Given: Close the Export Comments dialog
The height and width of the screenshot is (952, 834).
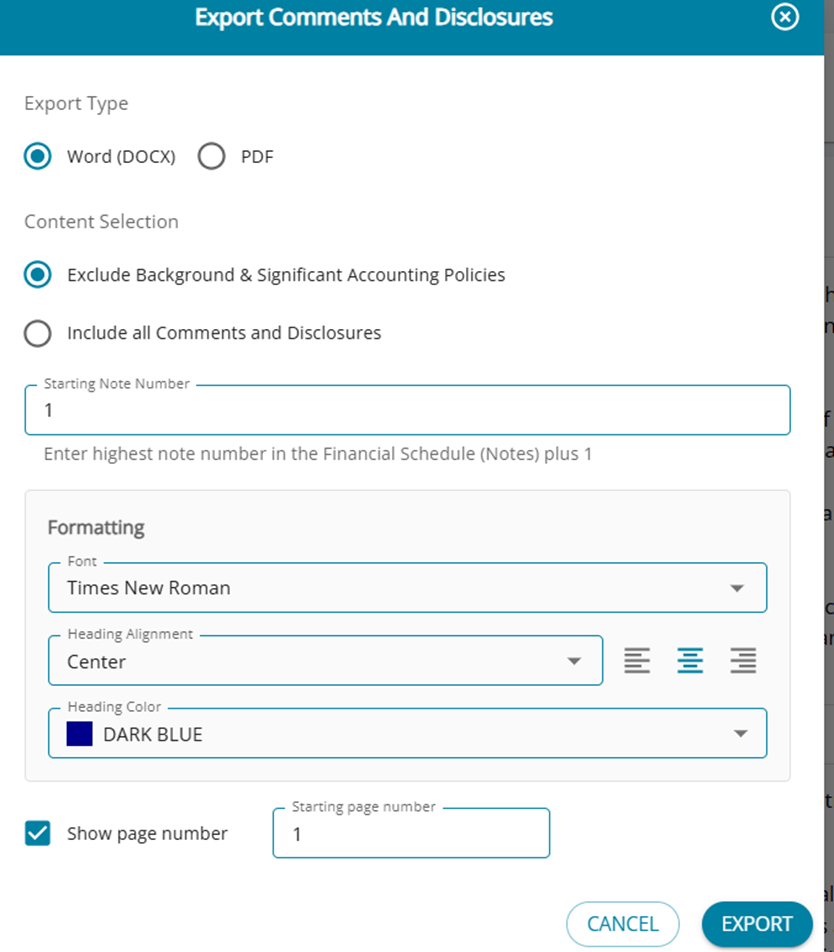Looking at the screenshot, I should pos(786,18).
